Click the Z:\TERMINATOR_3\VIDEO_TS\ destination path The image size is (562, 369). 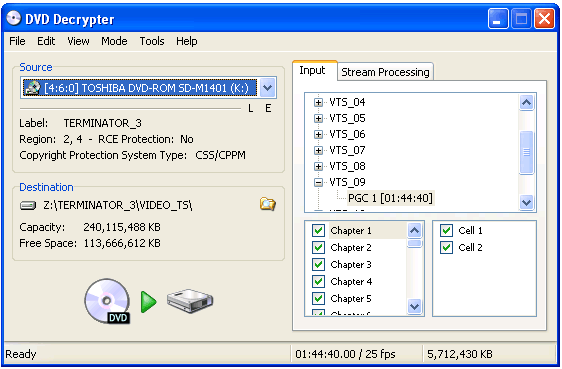[x=118, y=205]
